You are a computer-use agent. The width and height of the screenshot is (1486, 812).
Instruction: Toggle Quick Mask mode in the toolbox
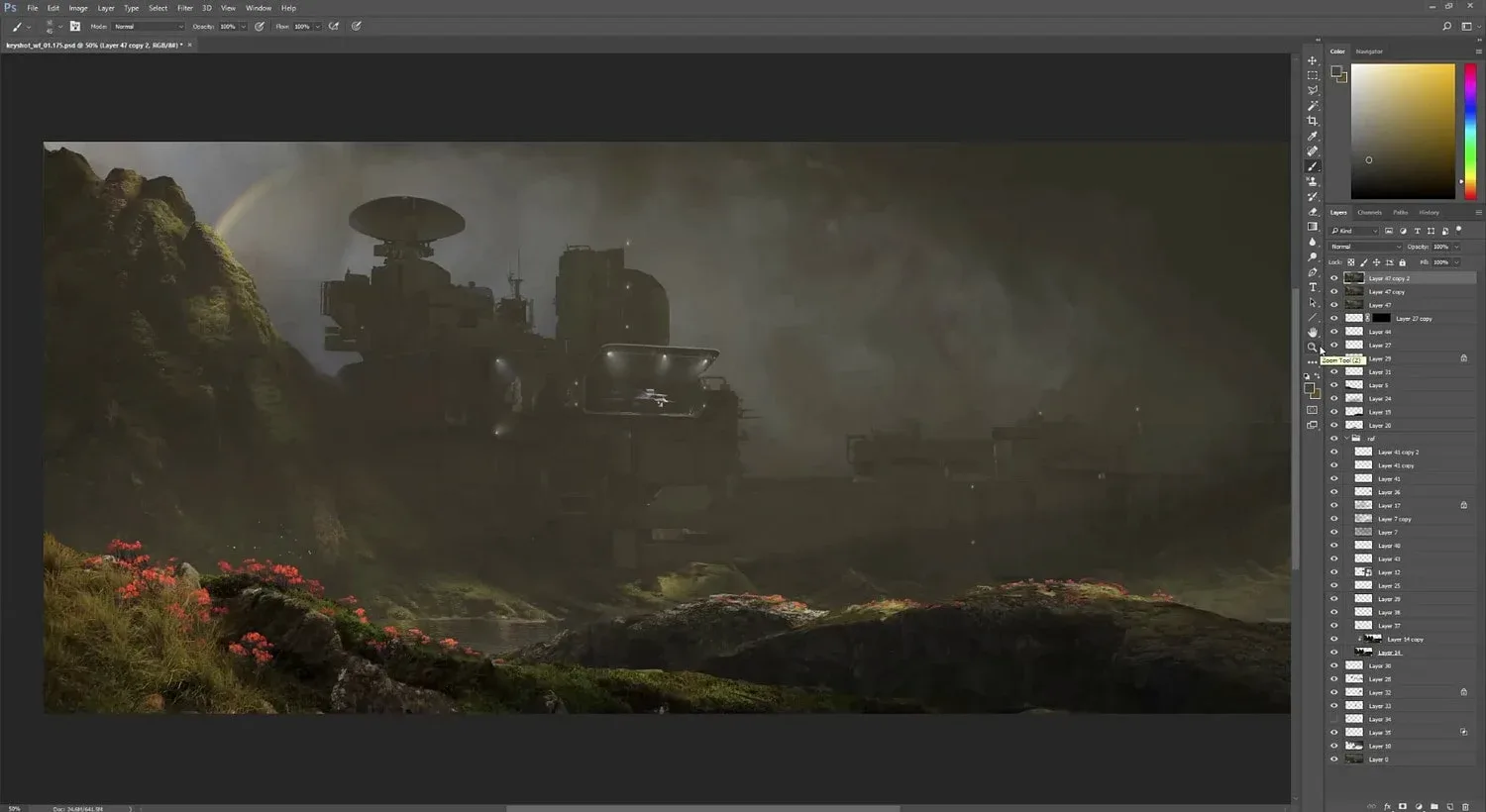coord(1313,410)
